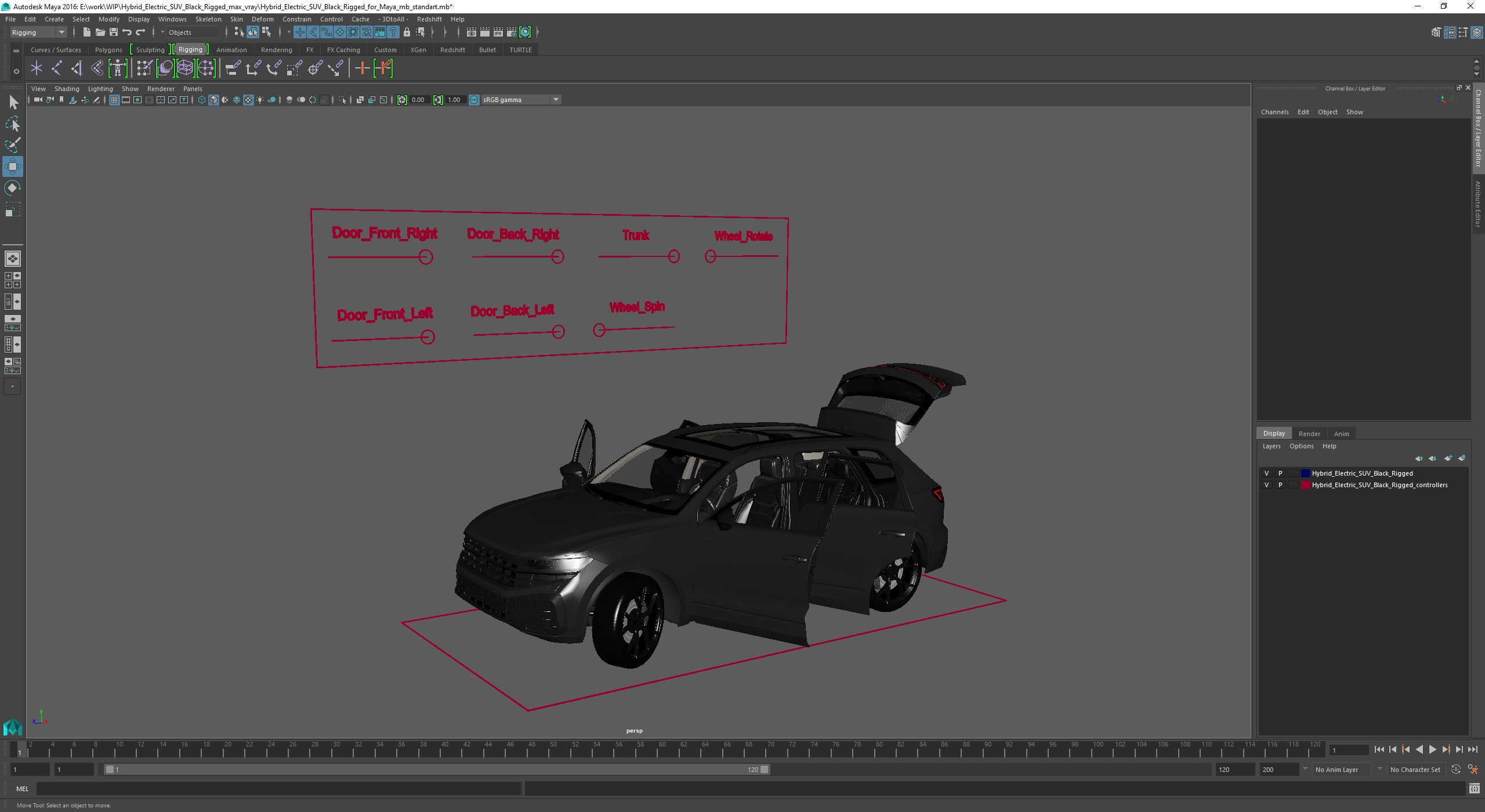The image size is (1485, 812).
Task: Click the Paint Skin Weights shelf icon
Action: tap(144, 68)
